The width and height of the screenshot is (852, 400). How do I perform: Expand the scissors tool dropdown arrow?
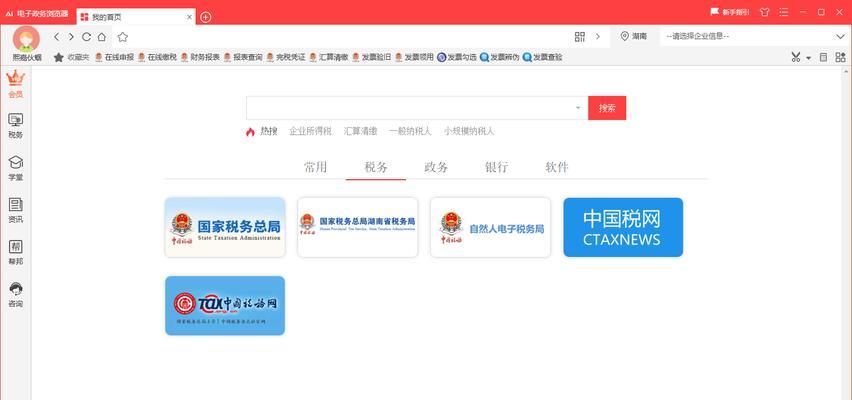808,58
